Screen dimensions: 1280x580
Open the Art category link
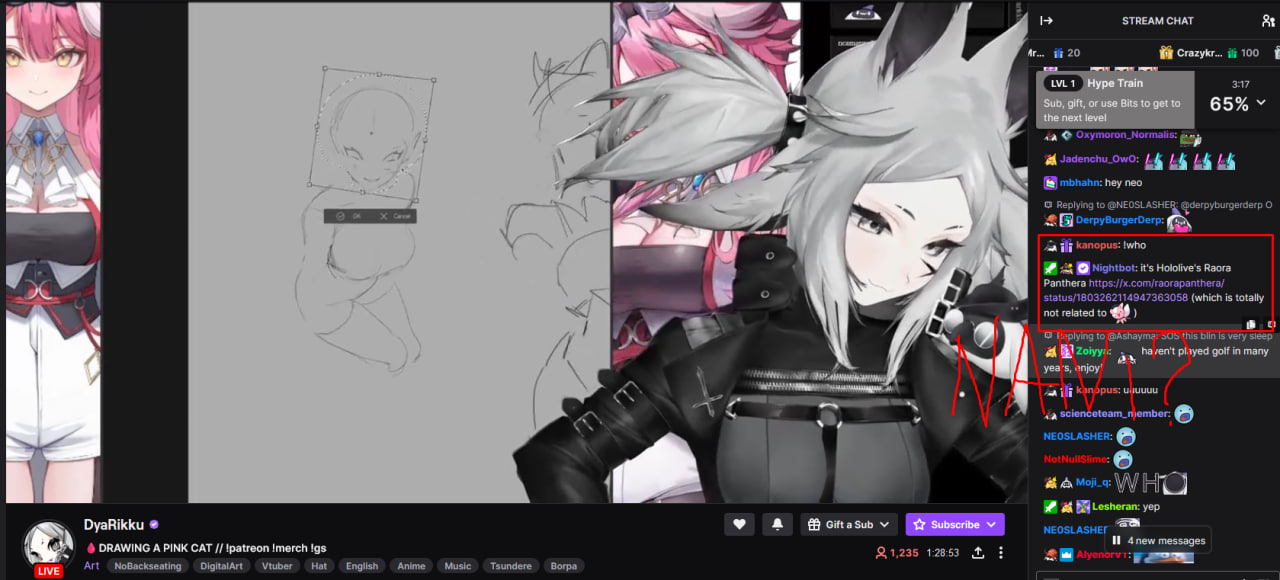tap(91, 565)
